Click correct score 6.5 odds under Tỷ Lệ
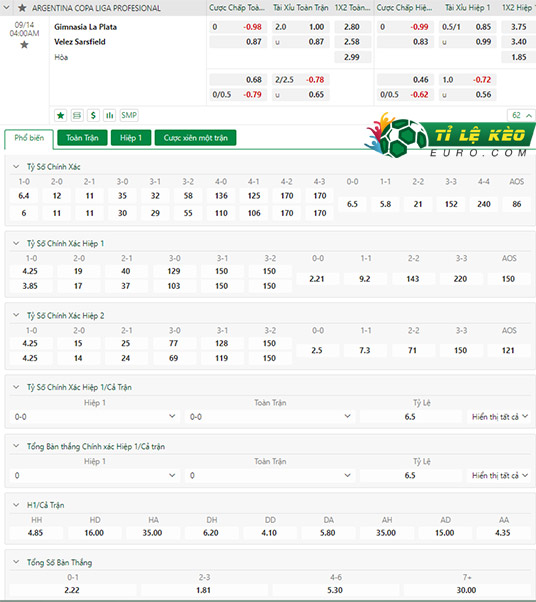 [410, 417]
